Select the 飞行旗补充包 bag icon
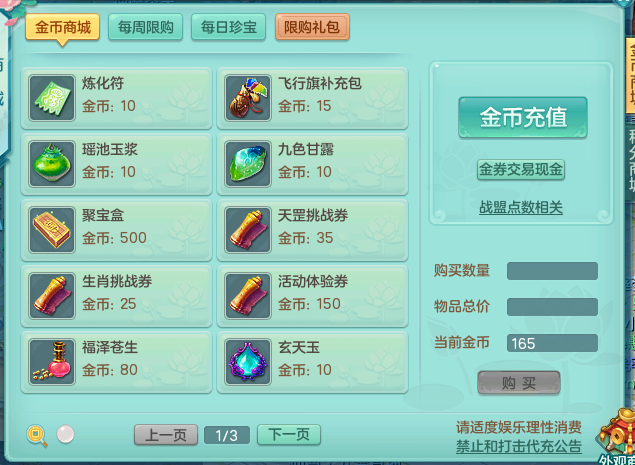635x465 pixels. click(x=248, y=98)
